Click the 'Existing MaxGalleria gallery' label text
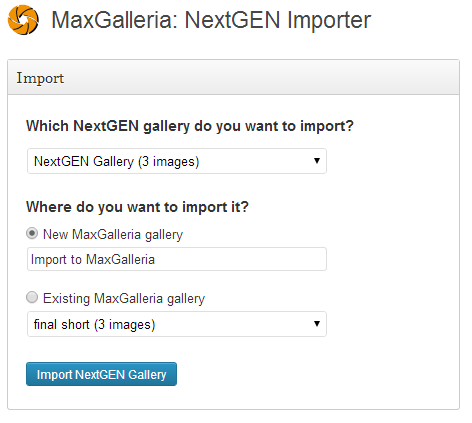Screen dimensions: 472x423 (124, 298)
